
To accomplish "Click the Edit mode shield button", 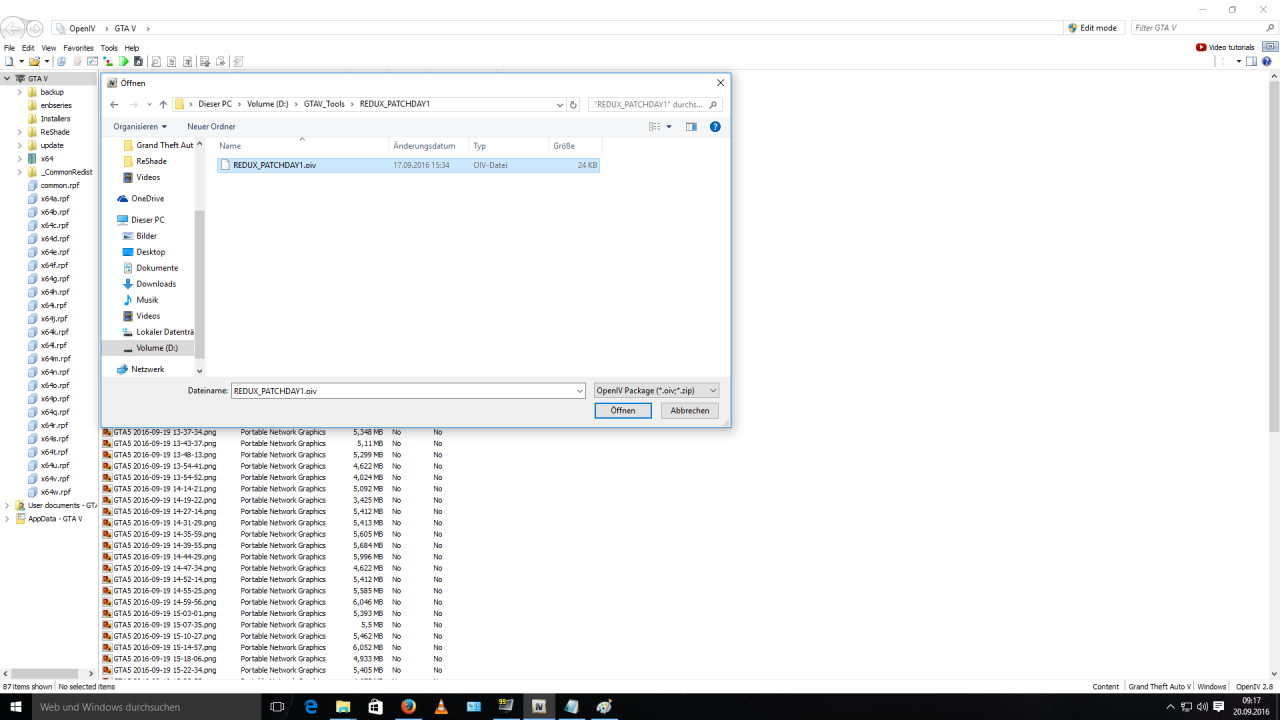I will (1092, 28).
